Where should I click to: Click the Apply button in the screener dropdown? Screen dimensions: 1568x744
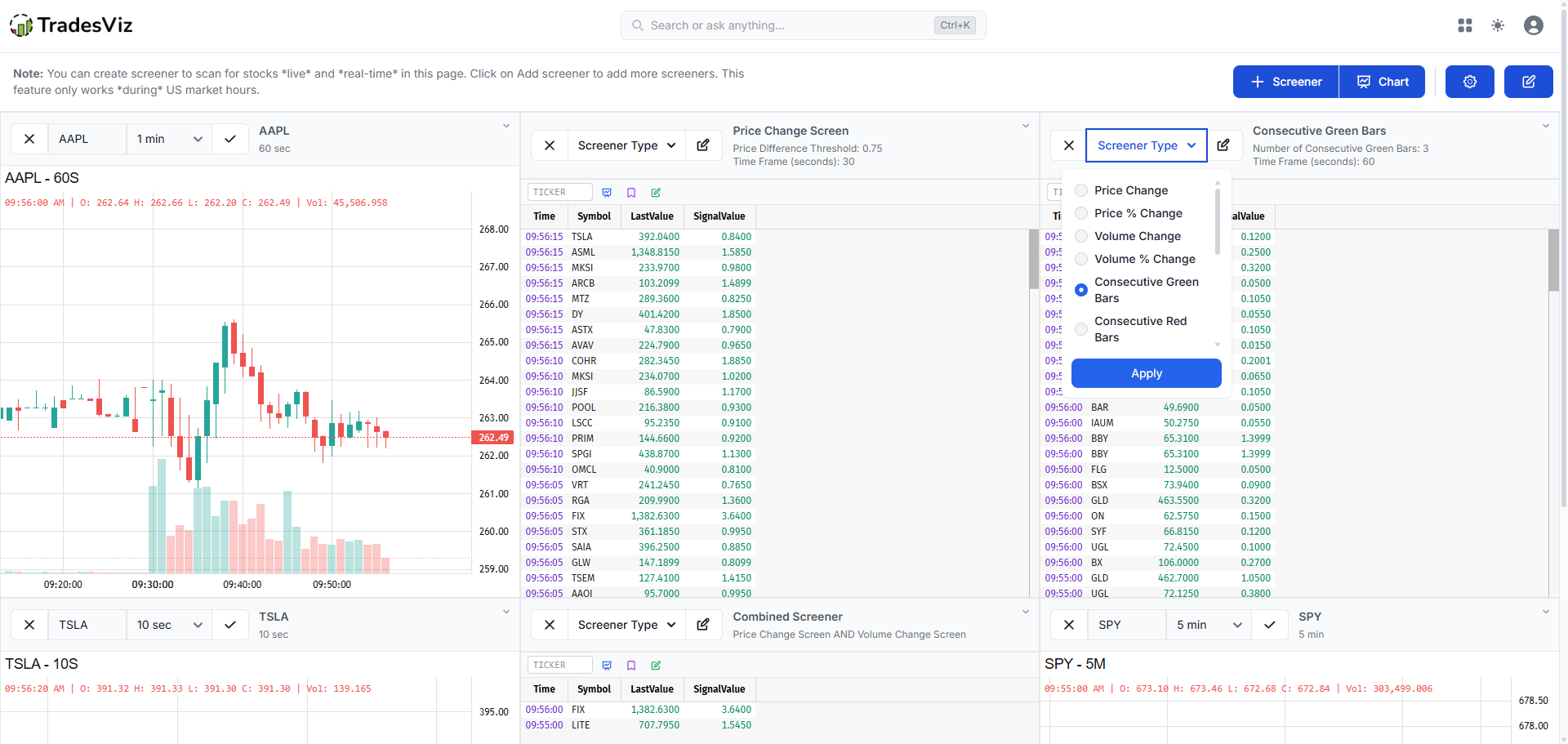click(1146, 373)
